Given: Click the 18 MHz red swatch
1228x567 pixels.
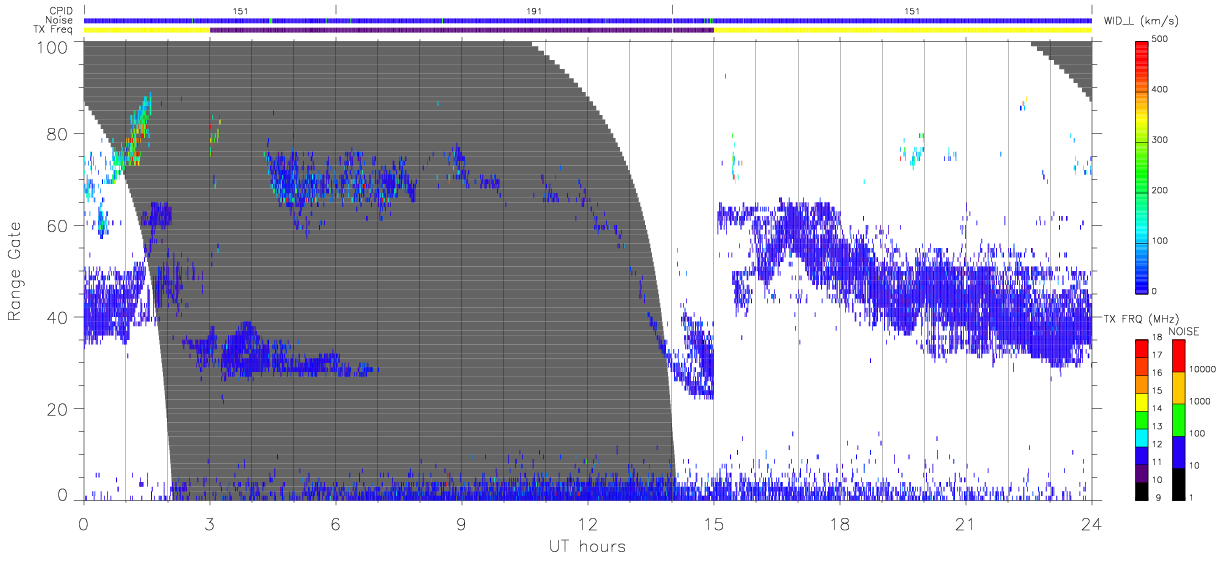Looking at the screenshot, I should 1141,347.
